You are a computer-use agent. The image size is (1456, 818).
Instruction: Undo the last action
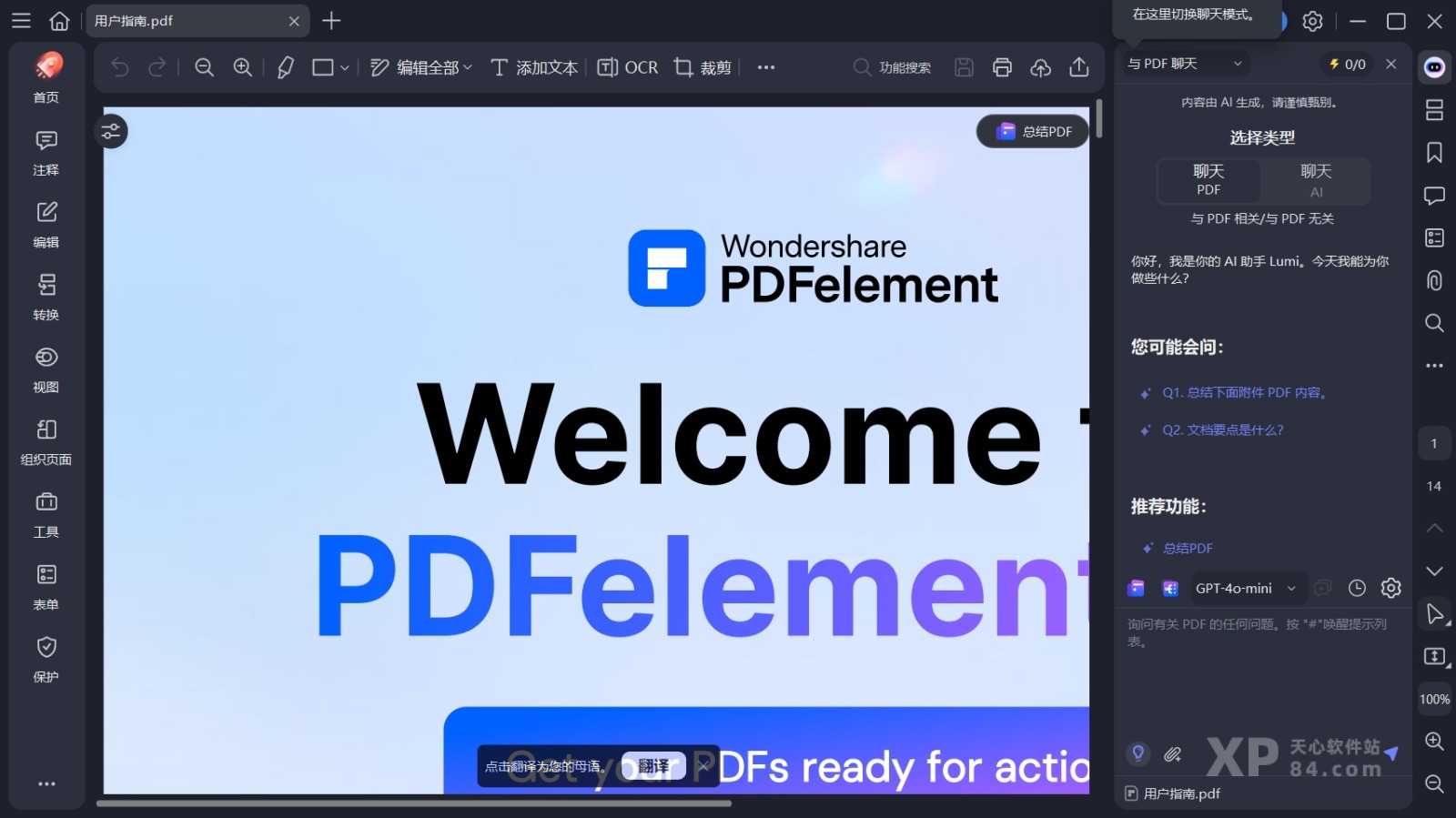119,67
